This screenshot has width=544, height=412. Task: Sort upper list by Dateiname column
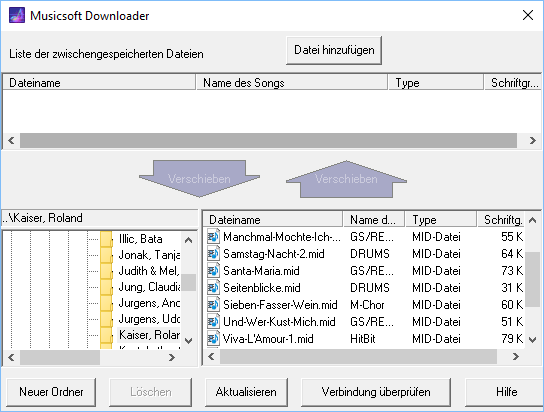pos(99,83)
